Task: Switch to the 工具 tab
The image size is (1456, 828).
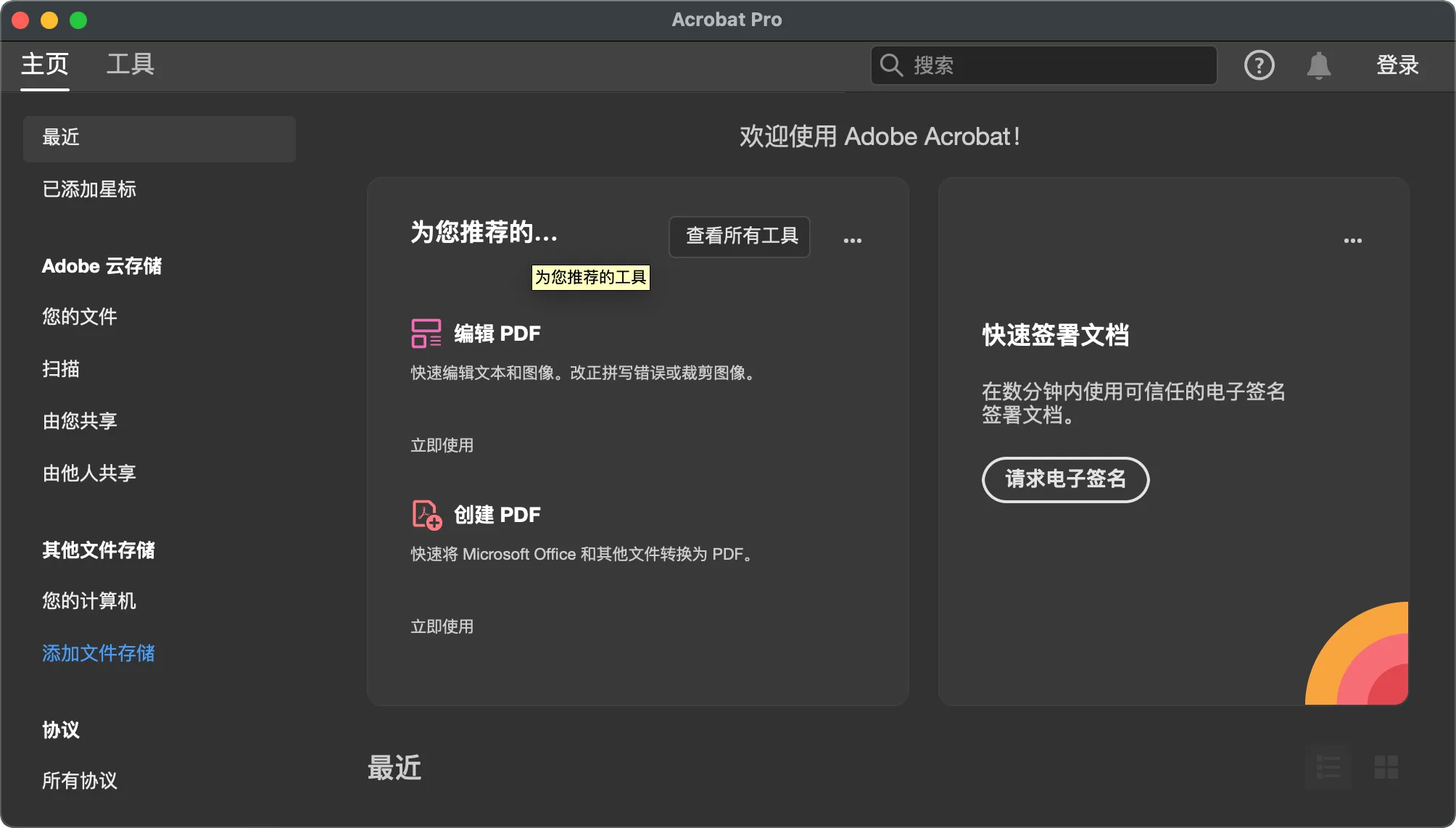Action: tap(131, 64)
